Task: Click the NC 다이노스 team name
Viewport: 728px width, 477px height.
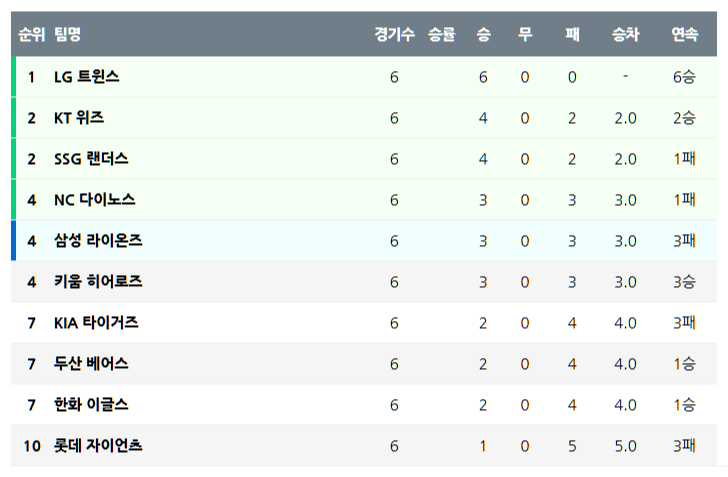Action: click(x=94, y=200)
